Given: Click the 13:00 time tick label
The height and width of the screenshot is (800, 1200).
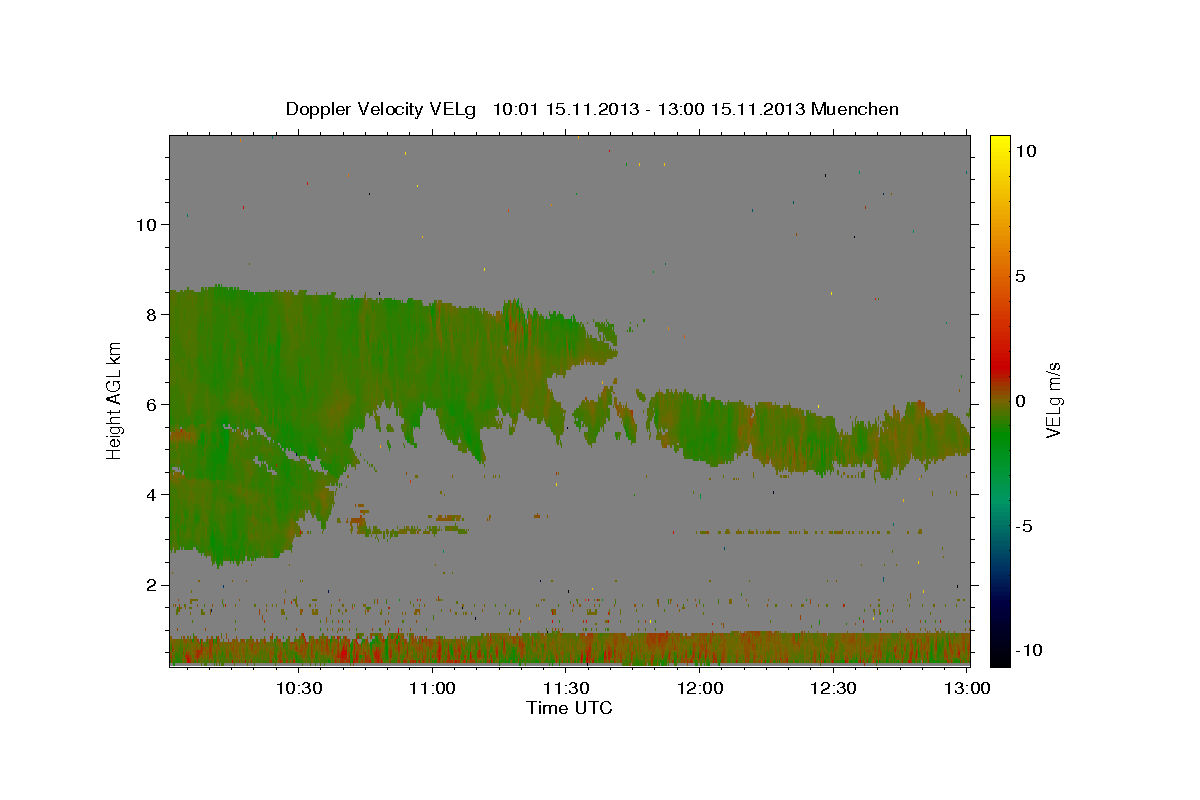Looking at the screenshot, I should pyautogui.click(x=966, y=689).
